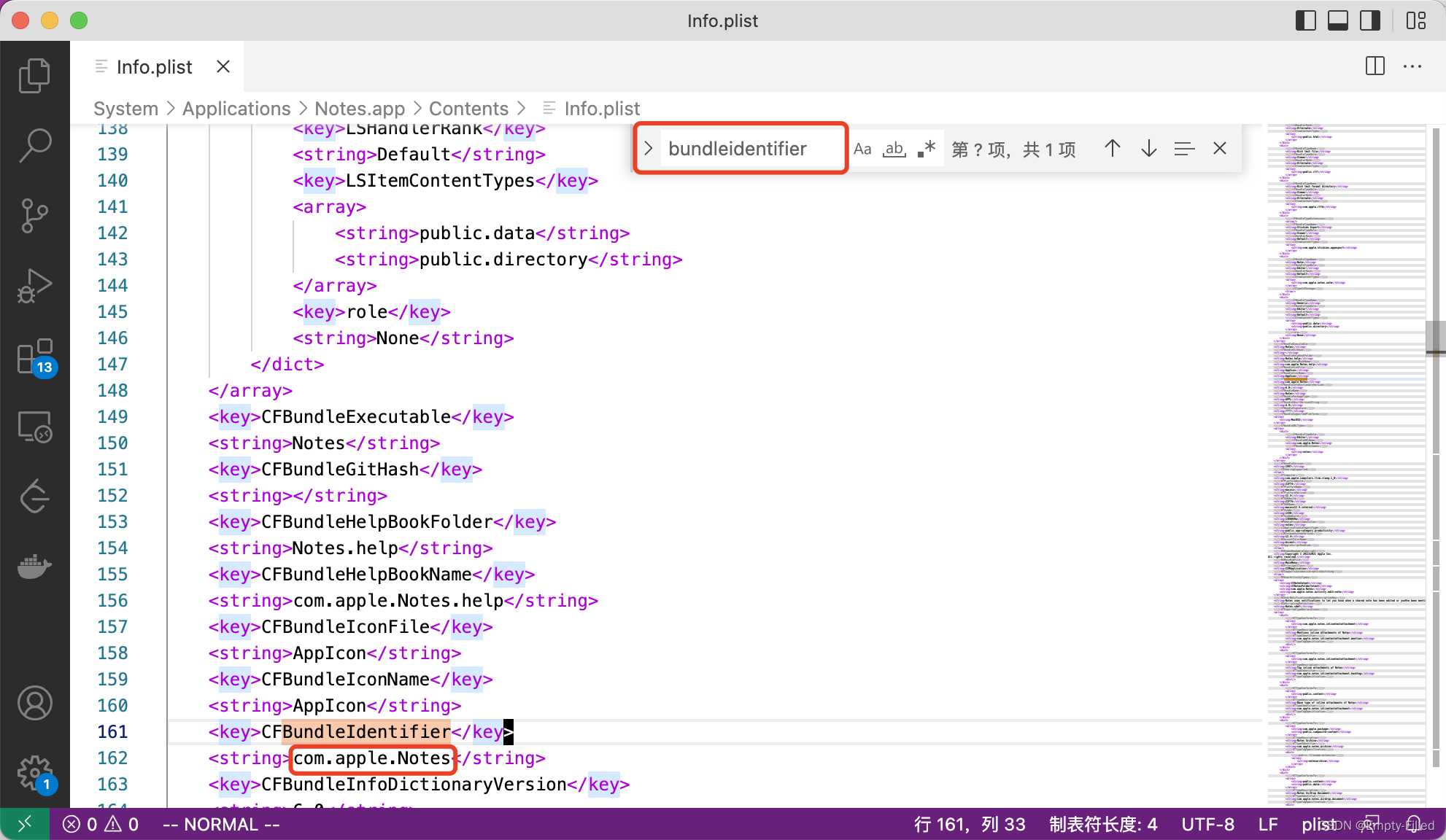This screenshot has width=1446, height=840.
Task: Click breadcrumb dropdown for Applications folder
Action: click(x=236, y=108)
